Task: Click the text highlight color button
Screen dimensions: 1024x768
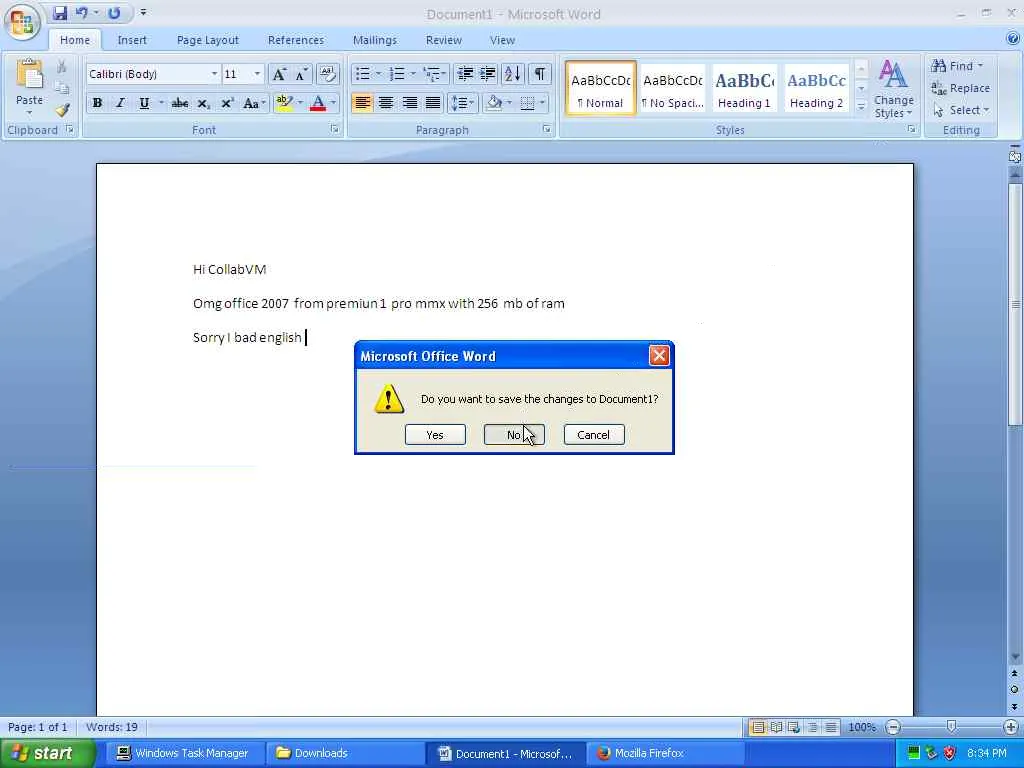Action: coord(283,103)
